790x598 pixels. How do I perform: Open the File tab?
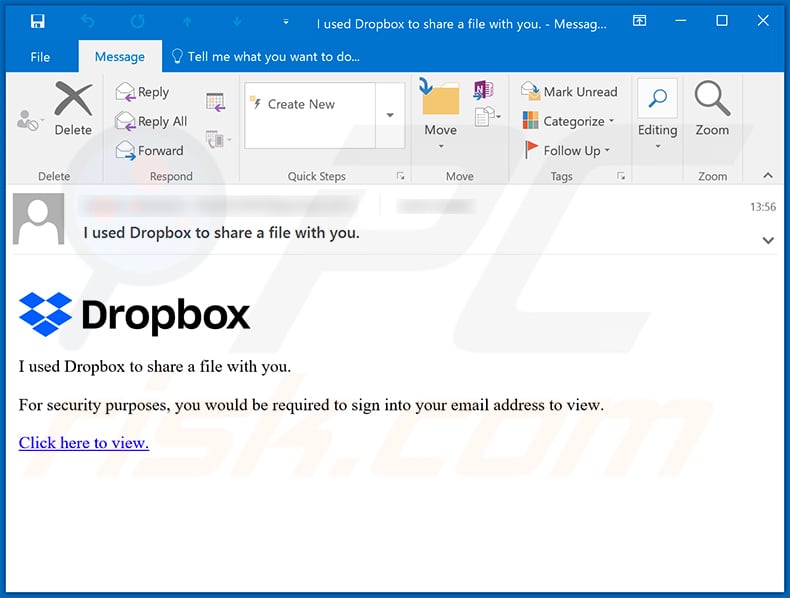click(40, 57)
